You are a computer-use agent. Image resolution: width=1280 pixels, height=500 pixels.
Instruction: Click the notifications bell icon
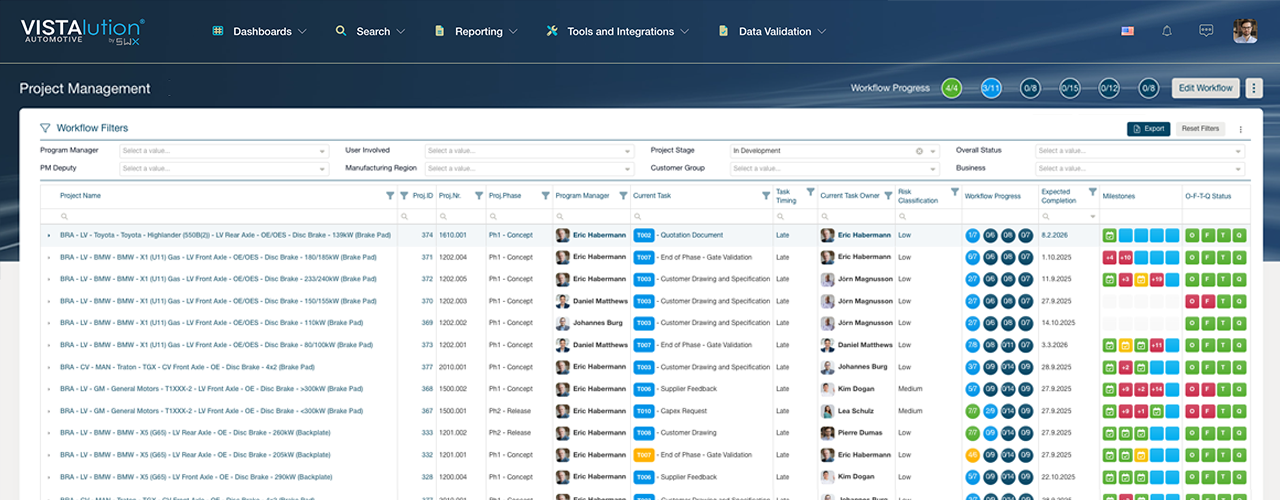pyautogui.click(x=1166, y=31)
